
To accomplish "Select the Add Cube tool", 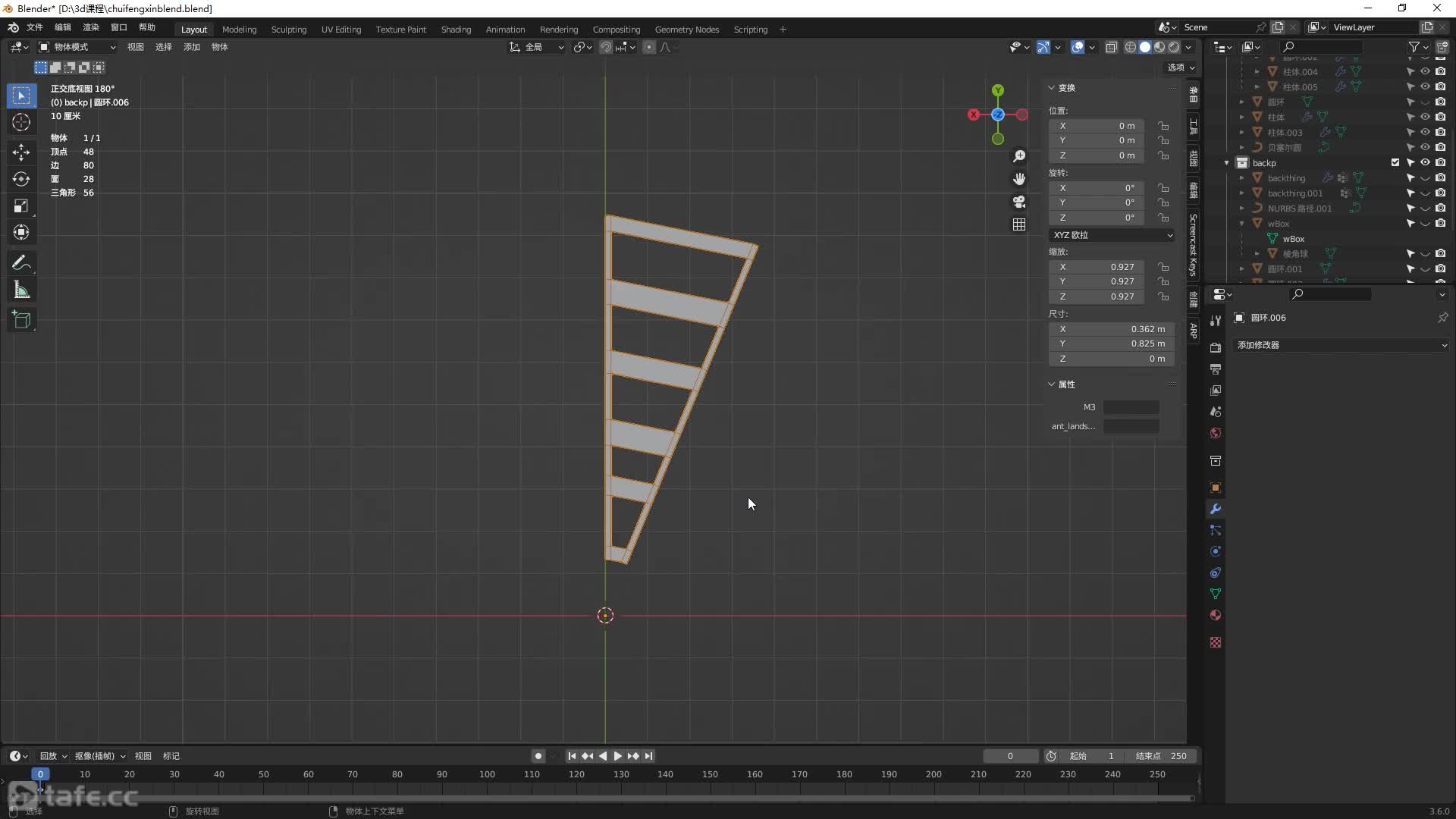I will click(x=21, y=320).
